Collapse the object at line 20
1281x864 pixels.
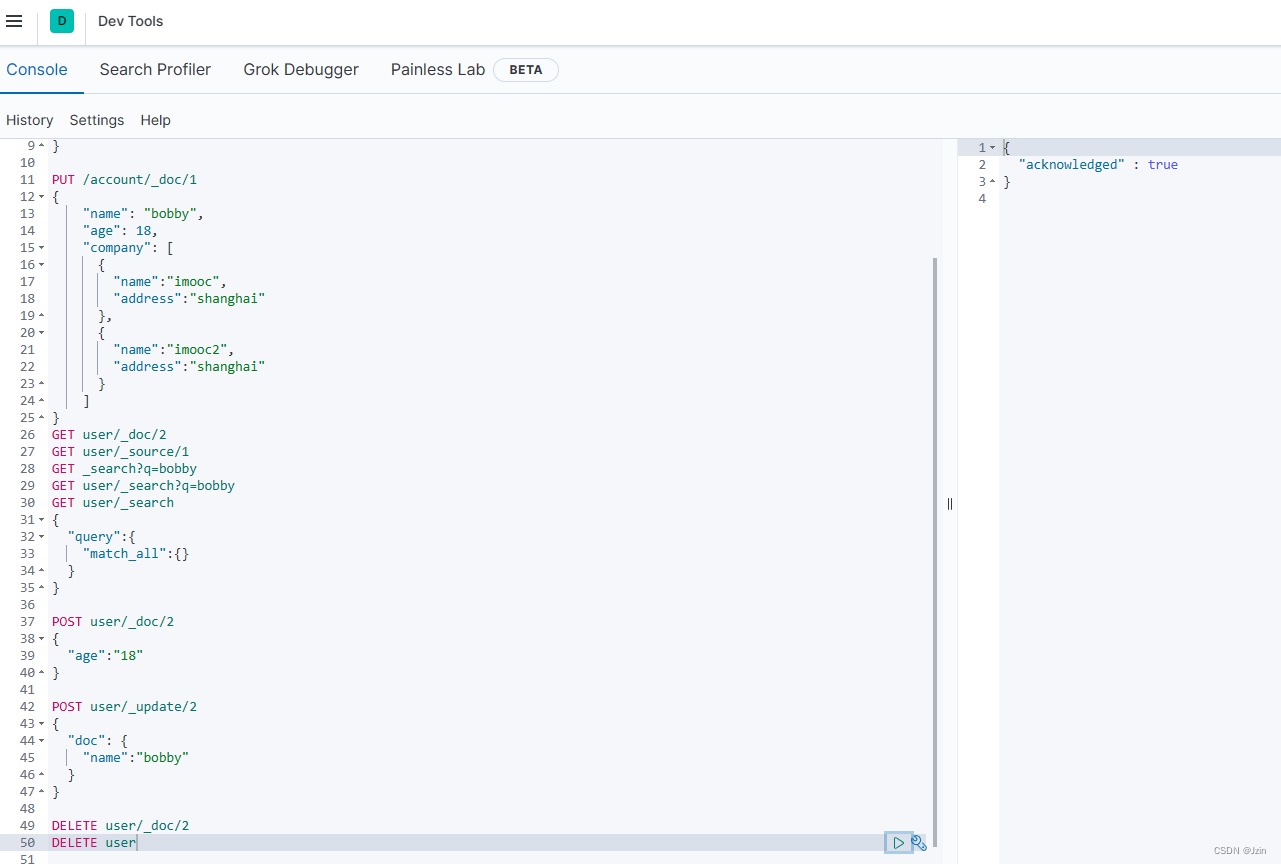41,333
